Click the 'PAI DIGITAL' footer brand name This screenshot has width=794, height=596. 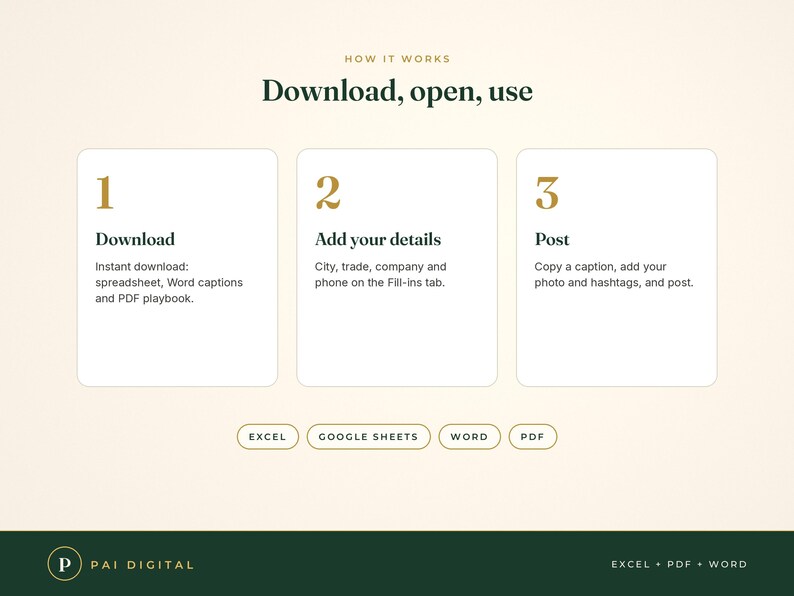[142, 565]
